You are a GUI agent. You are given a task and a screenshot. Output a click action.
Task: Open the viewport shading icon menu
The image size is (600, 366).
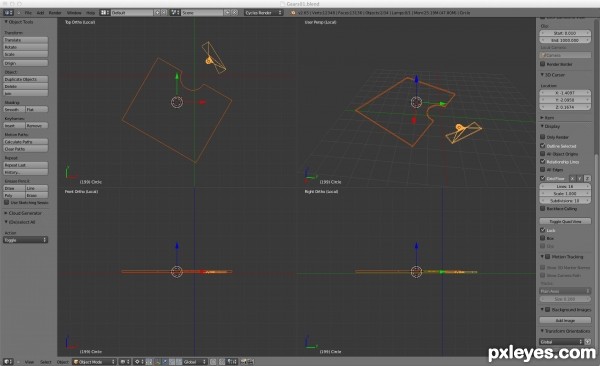[x=125, y=361]
